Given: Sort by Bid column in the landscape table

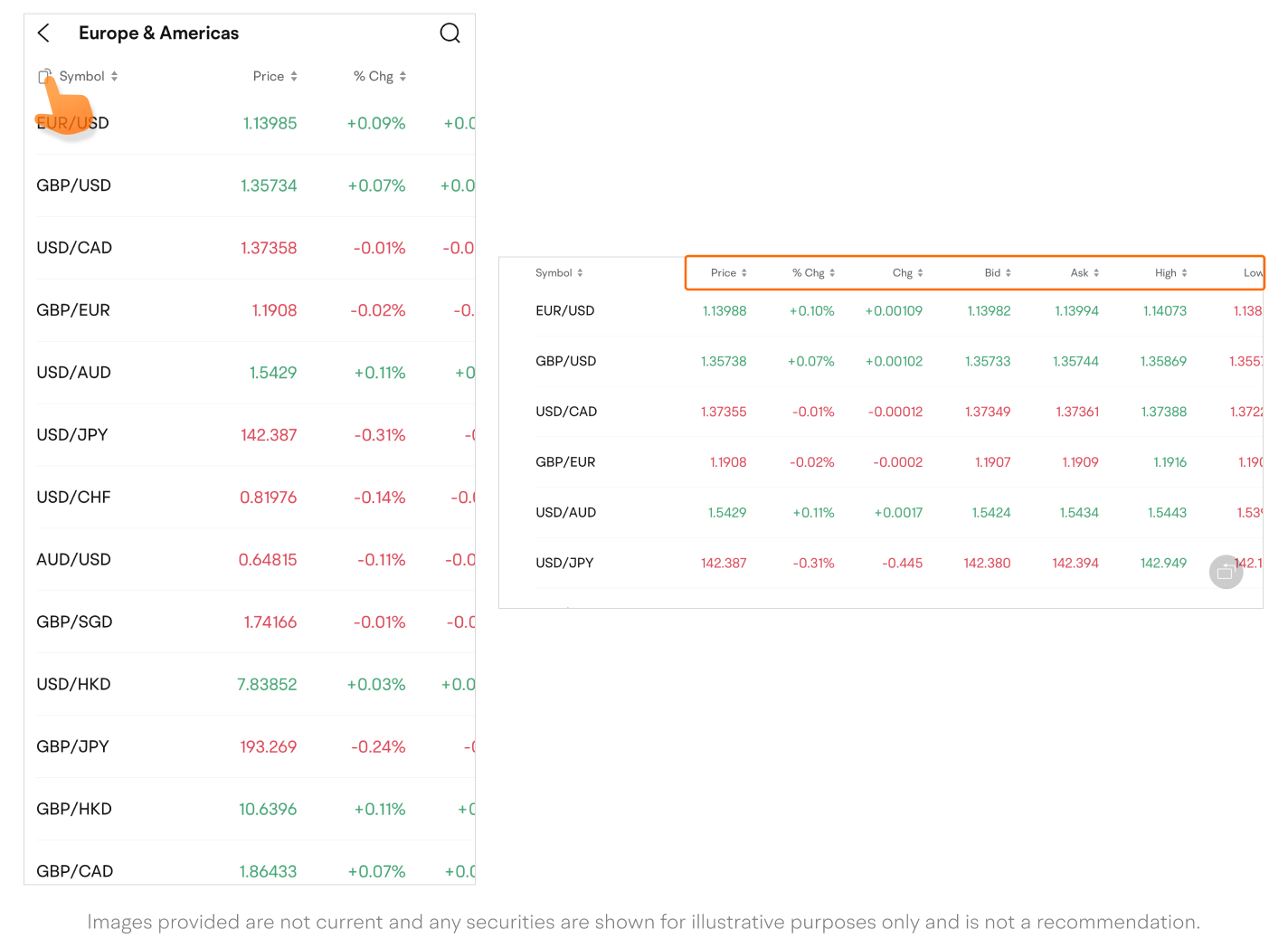Looking at the screenshot, I should tap(998, 273).
